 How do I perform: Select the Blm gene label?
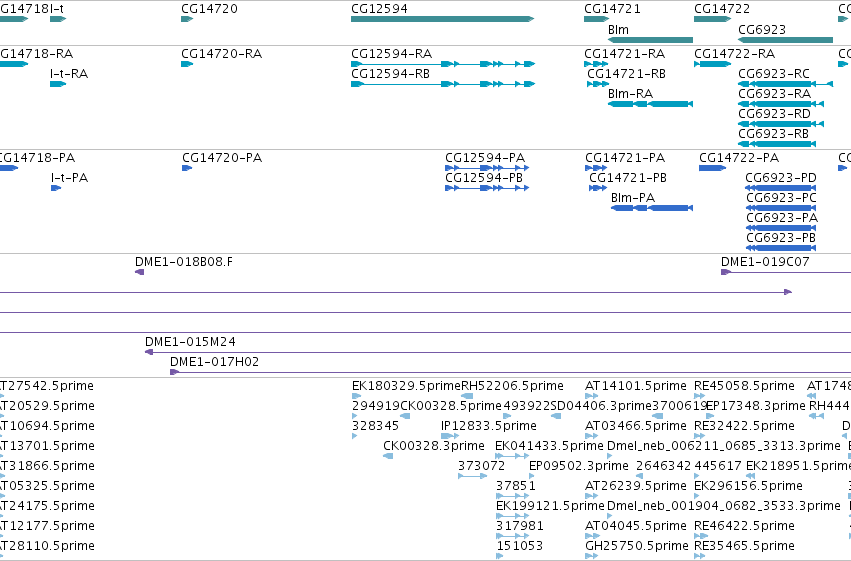pos(618,29)
